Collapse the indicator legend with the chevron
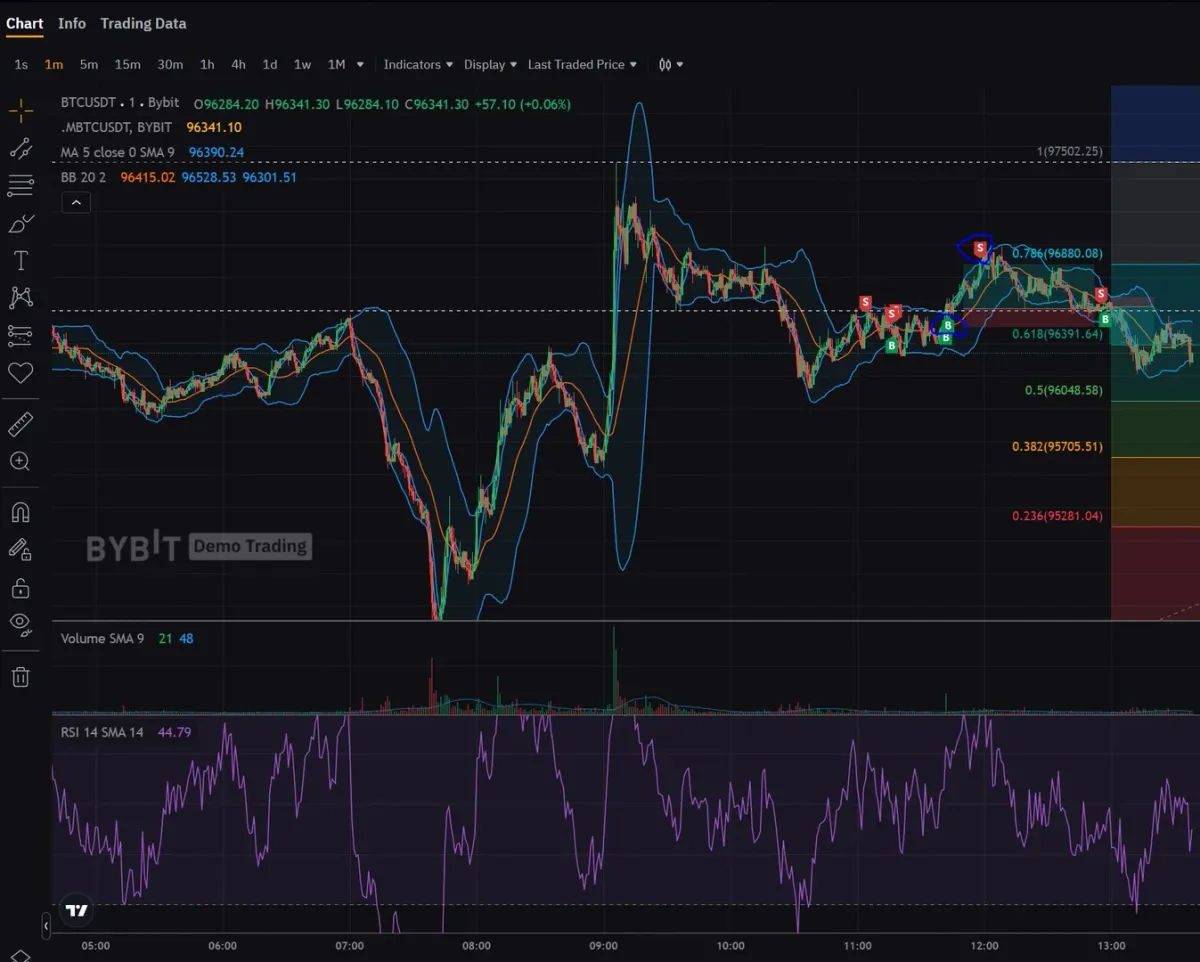 [76, 203]
